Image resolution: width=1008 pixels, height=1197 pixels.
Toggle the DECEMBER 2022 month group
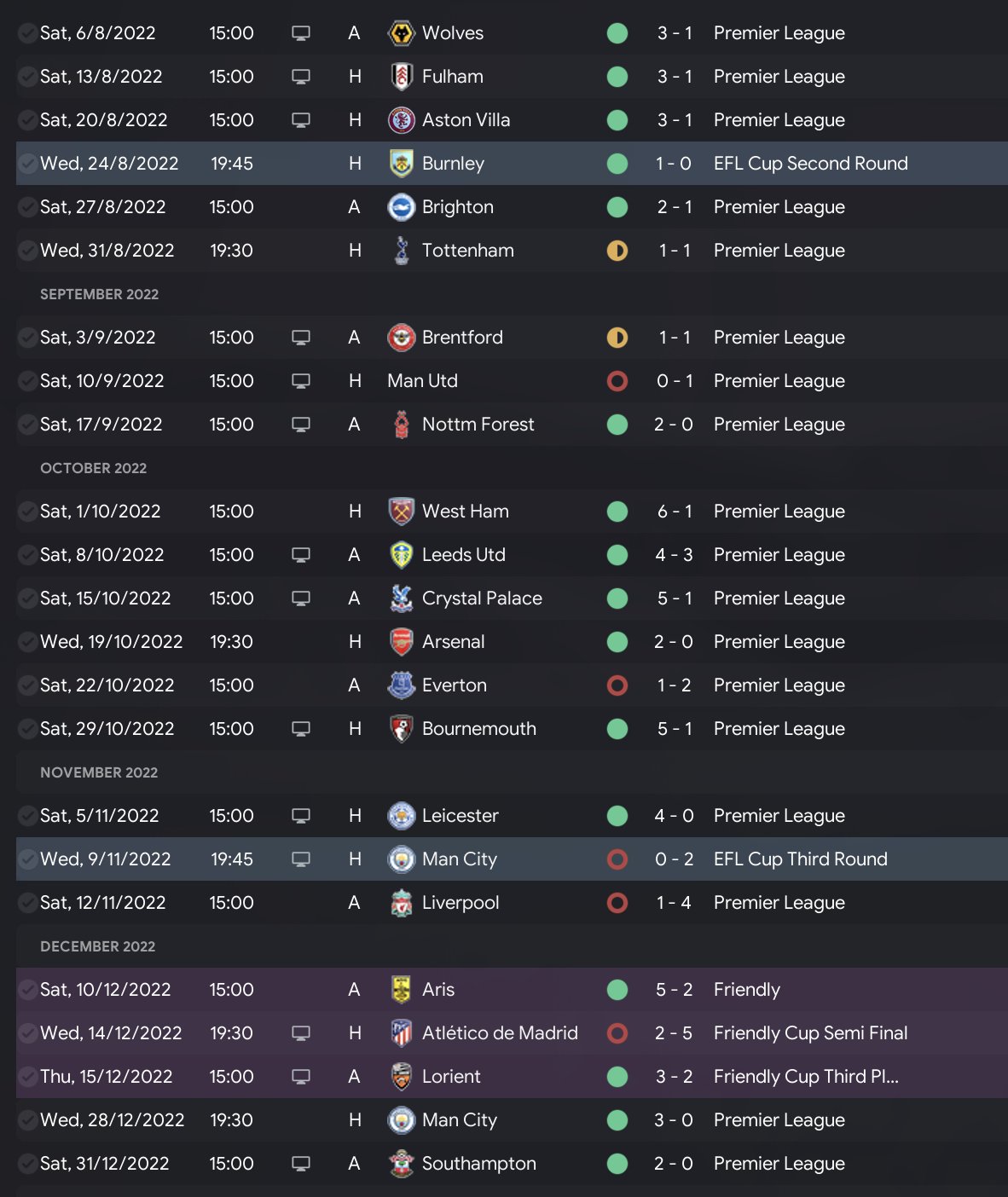[x=98, y=946]
